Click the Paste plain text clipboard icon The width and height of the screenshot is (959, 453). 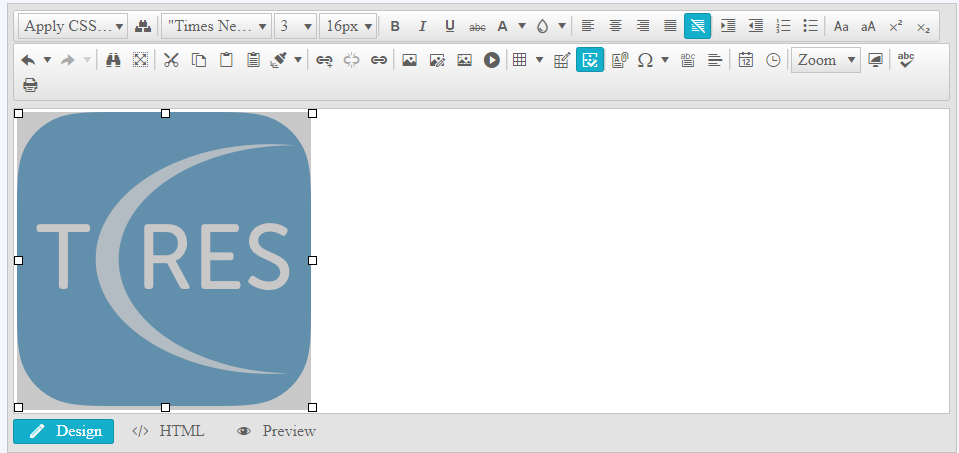254,60
